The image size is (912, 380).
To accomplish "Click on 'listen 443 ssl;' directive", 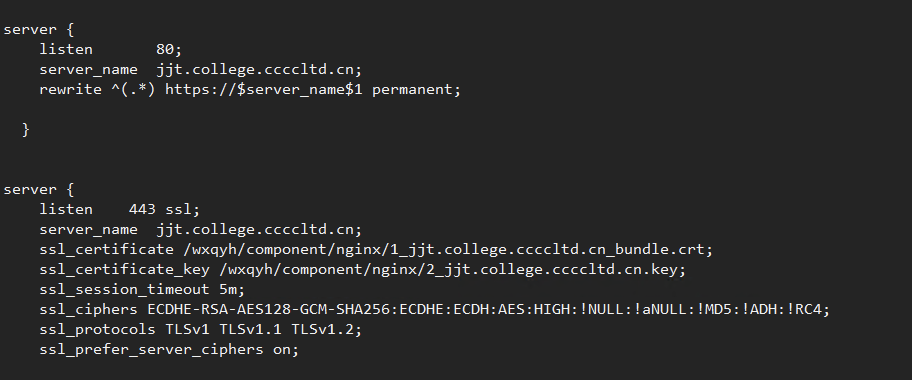I will [119, 209].
